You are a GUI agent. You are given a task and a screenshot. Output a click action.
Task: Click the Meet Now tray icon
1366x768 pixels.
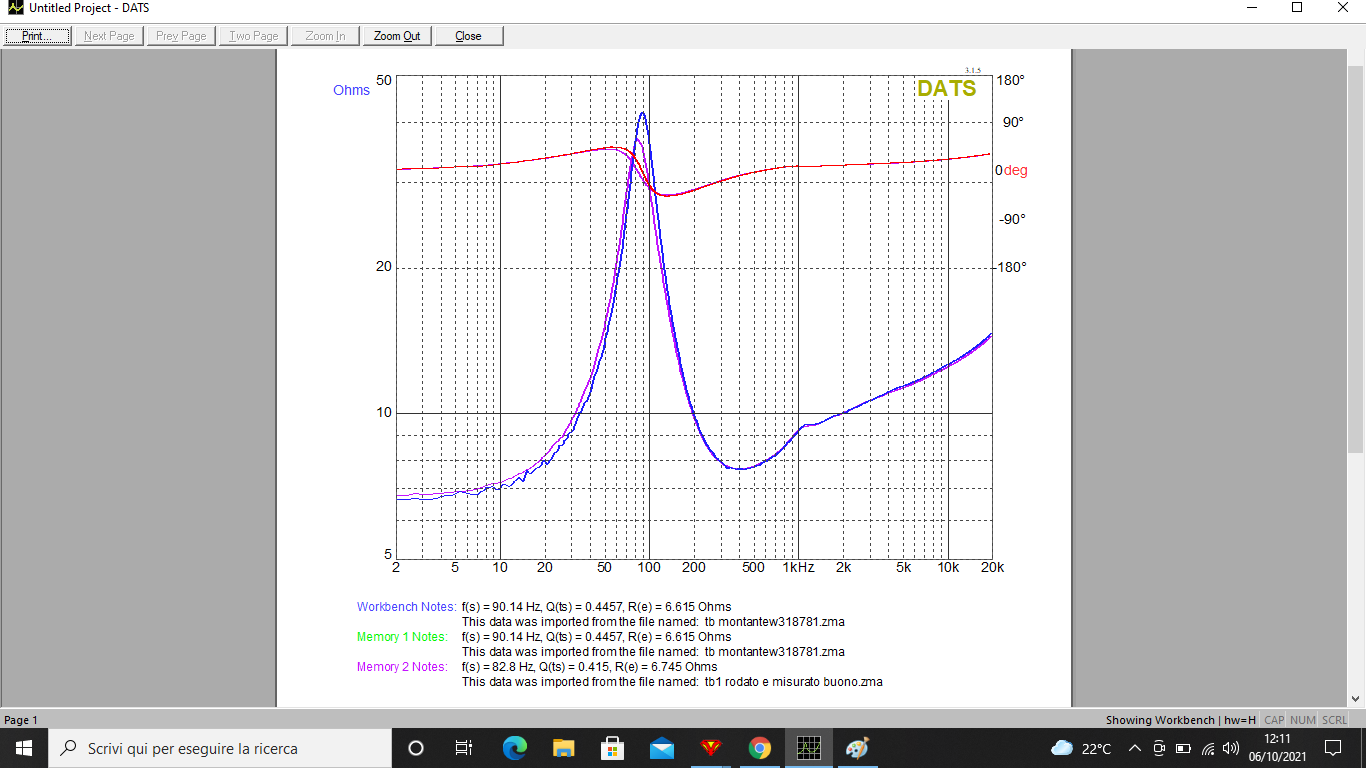[1159, 748]
